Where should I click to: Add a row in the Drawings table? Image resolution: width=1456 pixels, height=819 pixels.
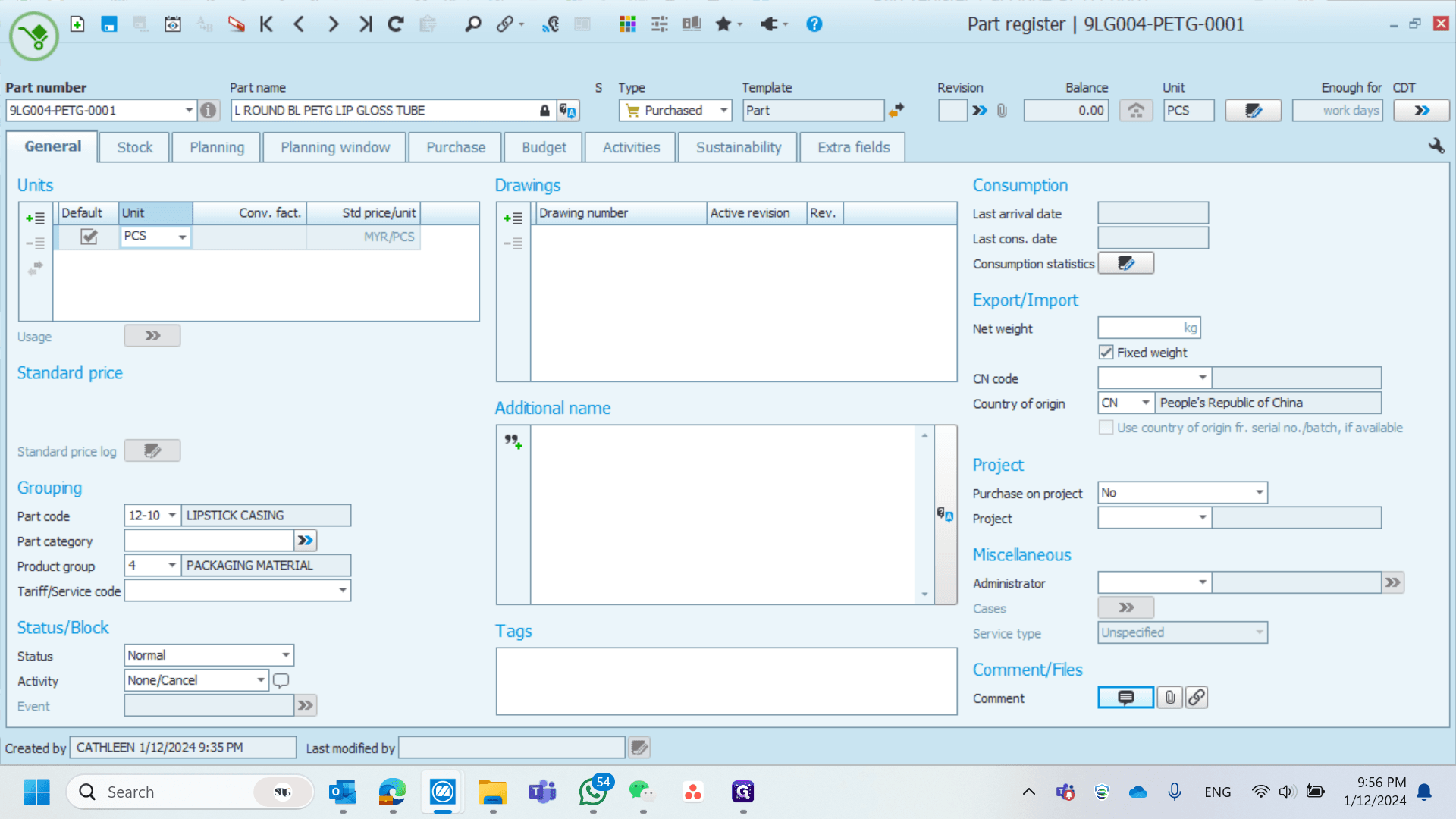click(513, 218)
